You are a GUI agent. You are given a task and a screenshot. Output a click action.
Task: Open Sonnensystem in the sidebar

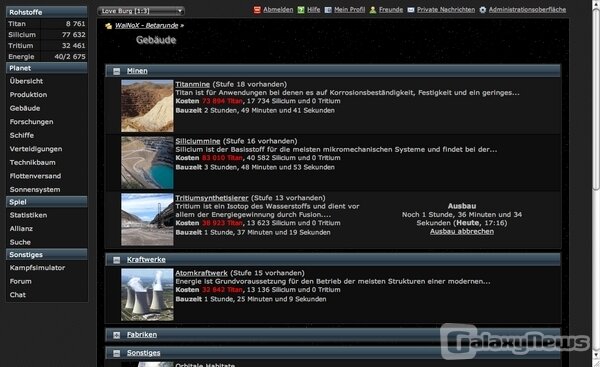coord(35,190)
